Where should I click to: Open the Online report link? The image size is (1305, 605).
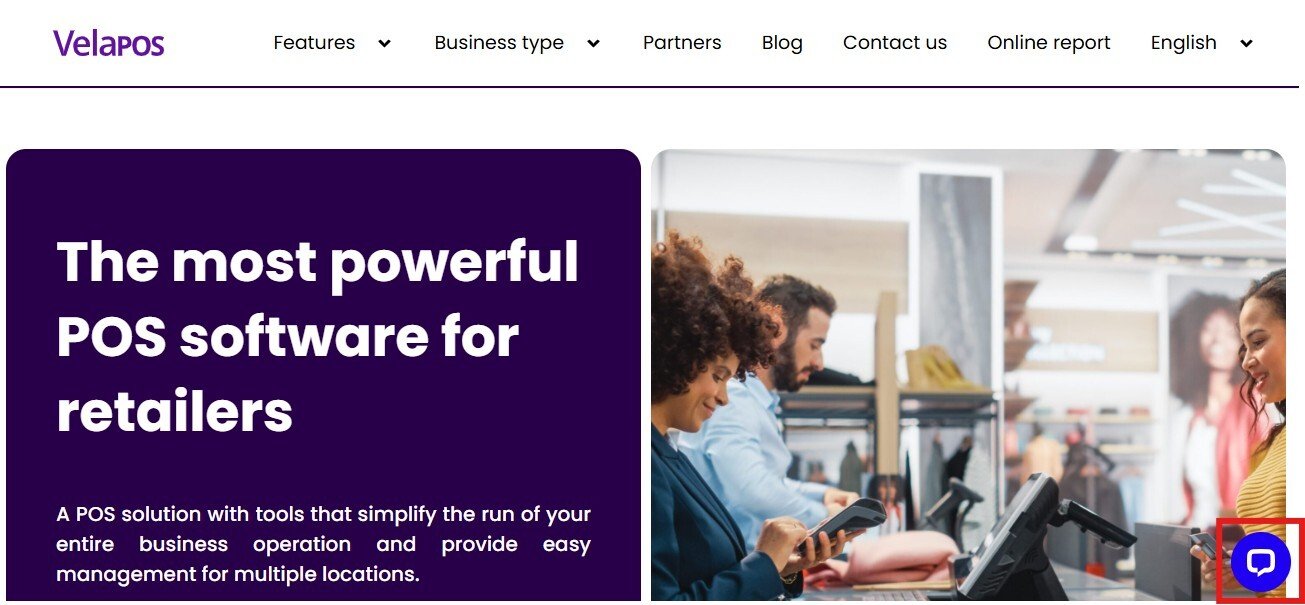pos(1049,43)
